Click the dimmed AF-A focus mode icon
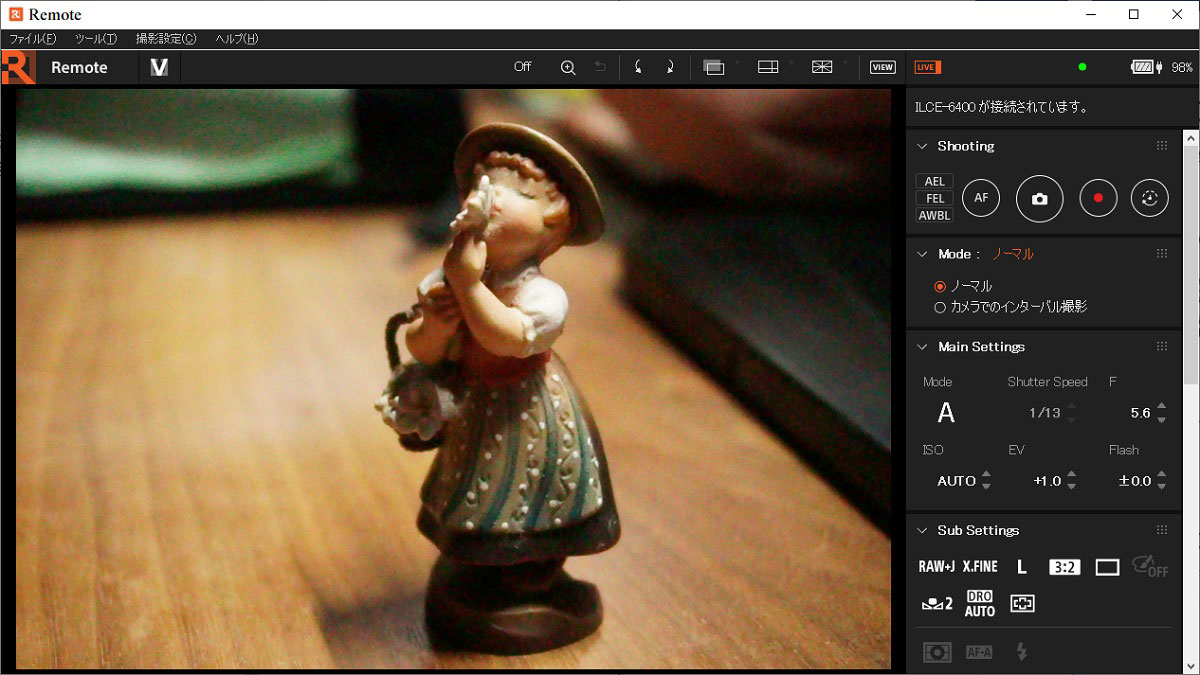 [979, 652]
